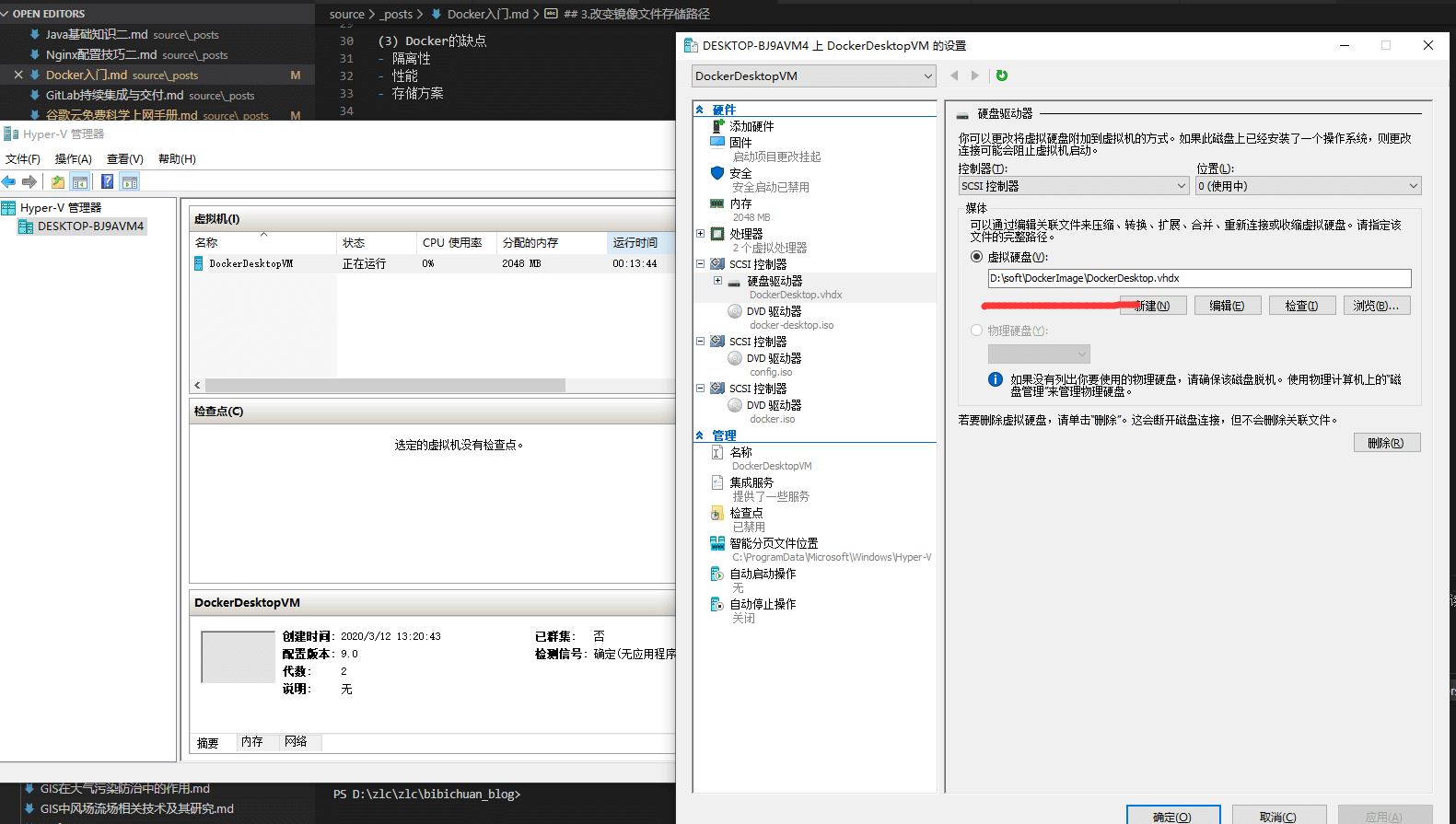The width and height of the screenshot is (1456, 824).
Task: Expand the 处理器 tree node
Action: [x=701, y=234]
